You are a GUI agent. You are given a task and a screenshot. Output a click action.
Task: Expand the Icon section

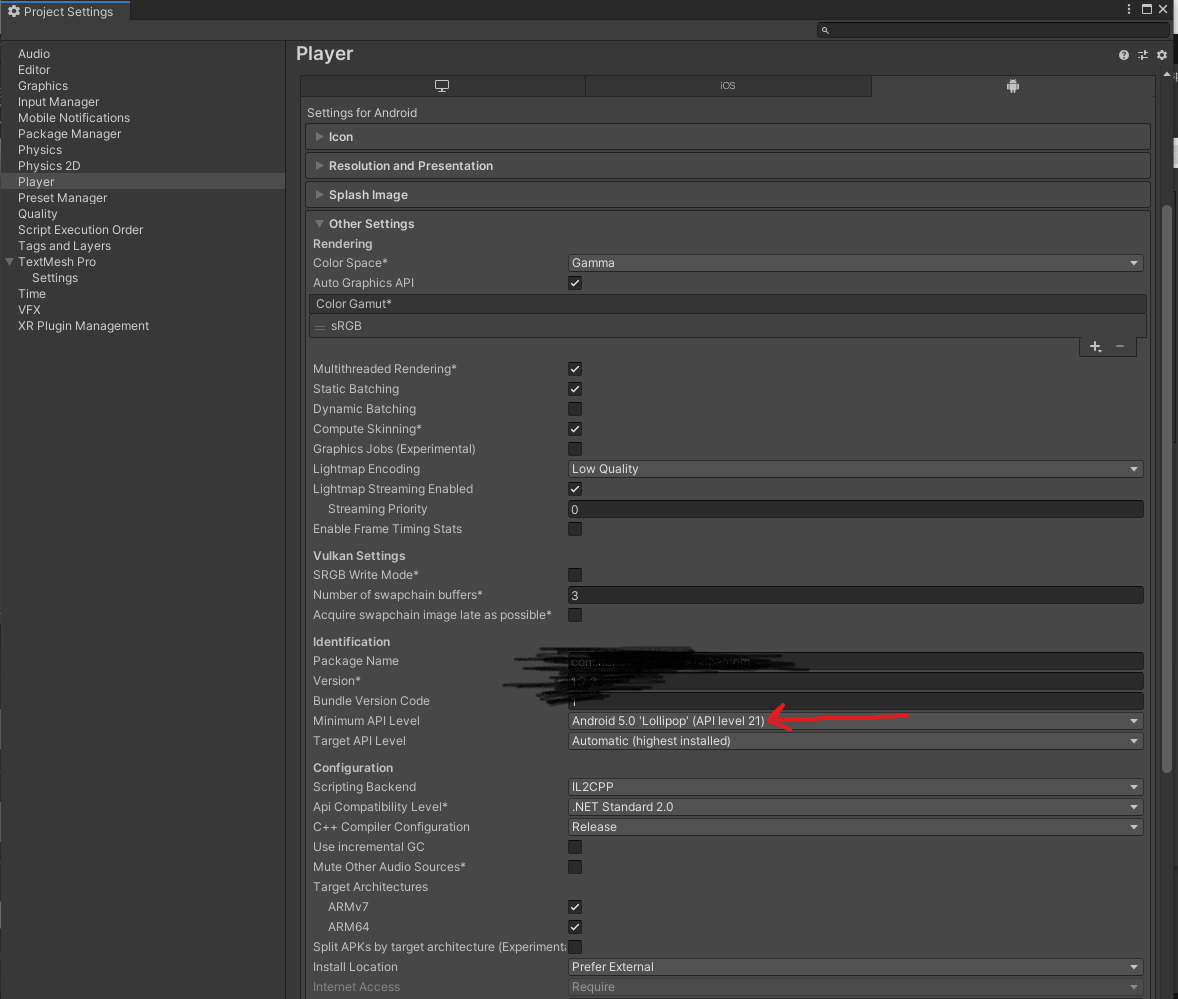(x=727, y=137)
